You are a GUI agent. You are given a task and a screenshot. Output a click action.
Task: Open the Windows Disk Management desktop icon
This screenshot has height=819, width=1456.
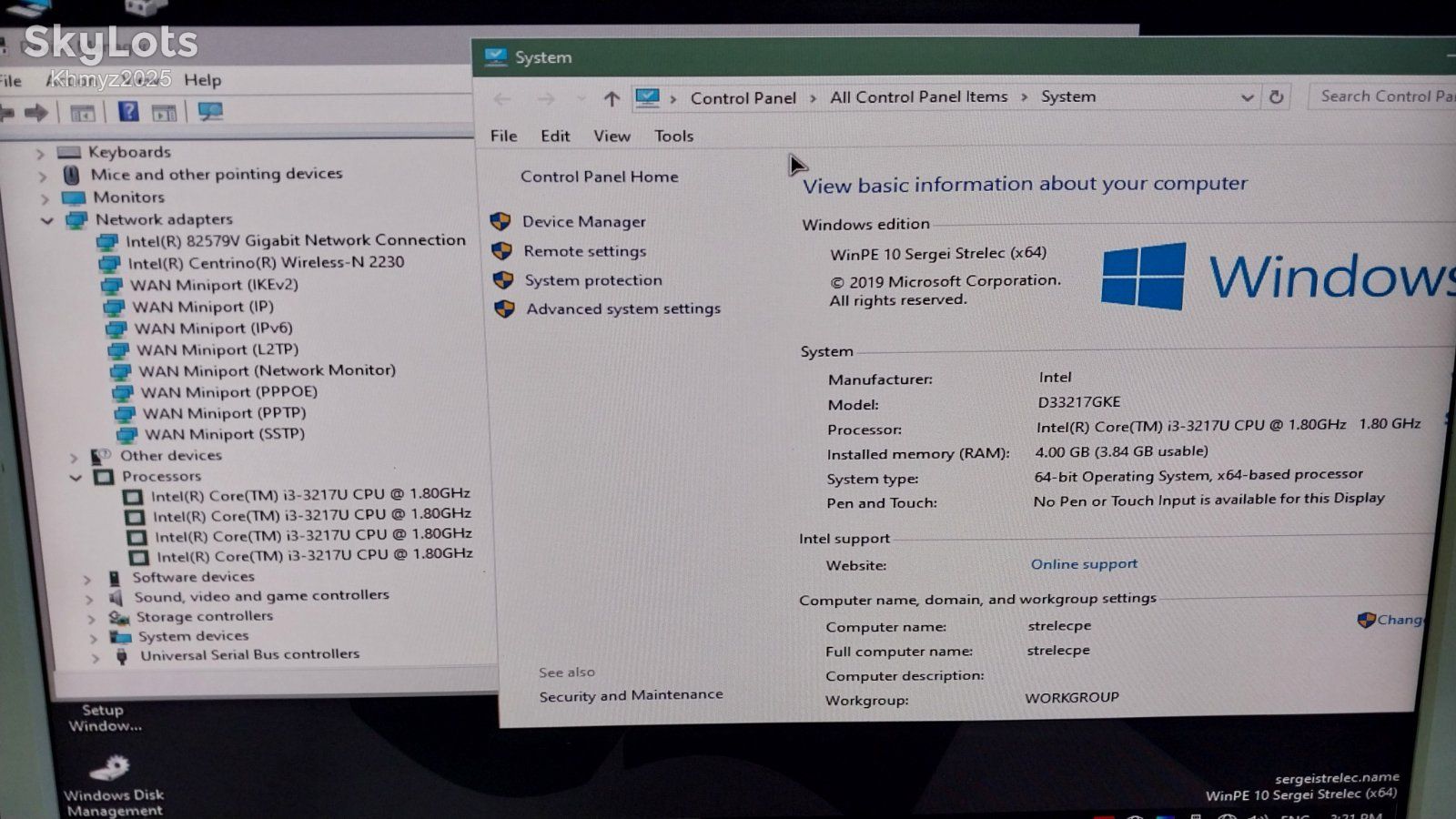coord(114,786)
